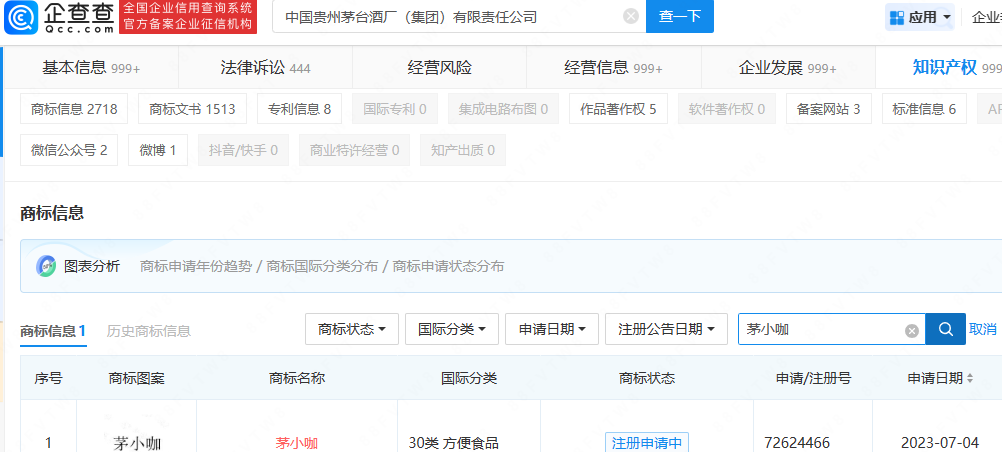Select 商标文书 1513 sub-category
Screen dimensions: 1002x452
point(192,109)
